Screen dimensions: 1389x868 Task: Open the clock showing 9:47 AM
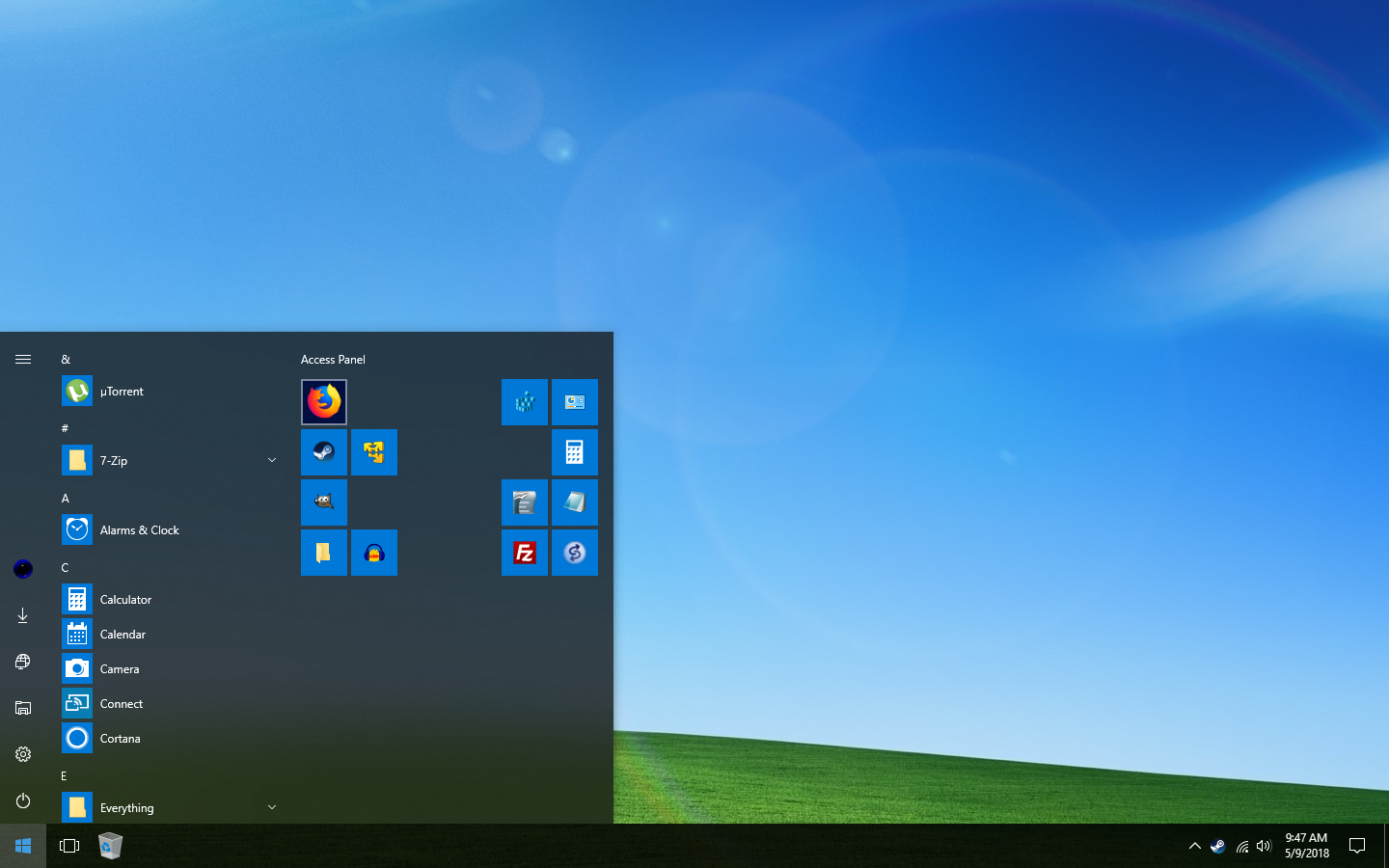(1307, 846)
